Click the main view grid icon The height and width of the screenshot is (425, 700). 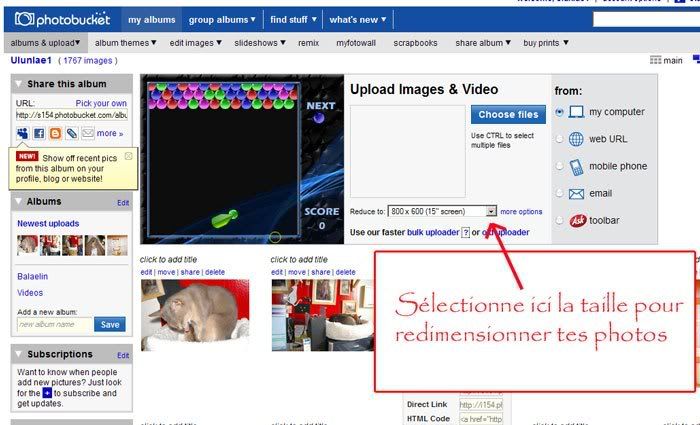click(x=655, y=60)
